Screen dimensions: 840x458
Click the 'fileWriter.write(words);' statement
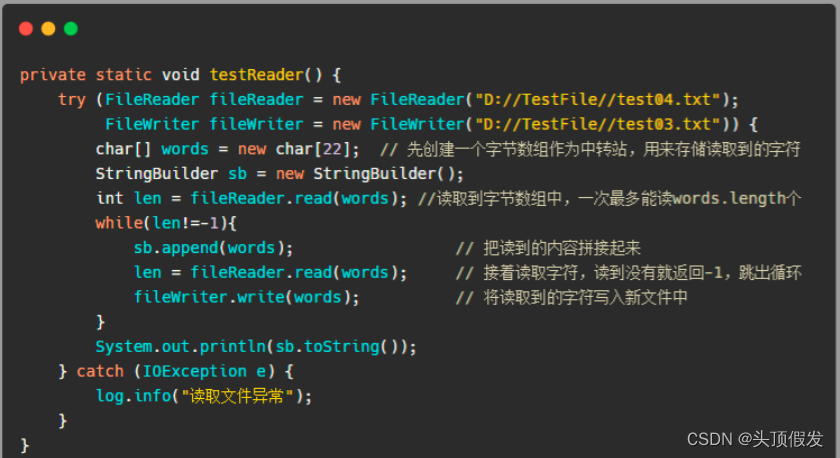coord(246,297)
